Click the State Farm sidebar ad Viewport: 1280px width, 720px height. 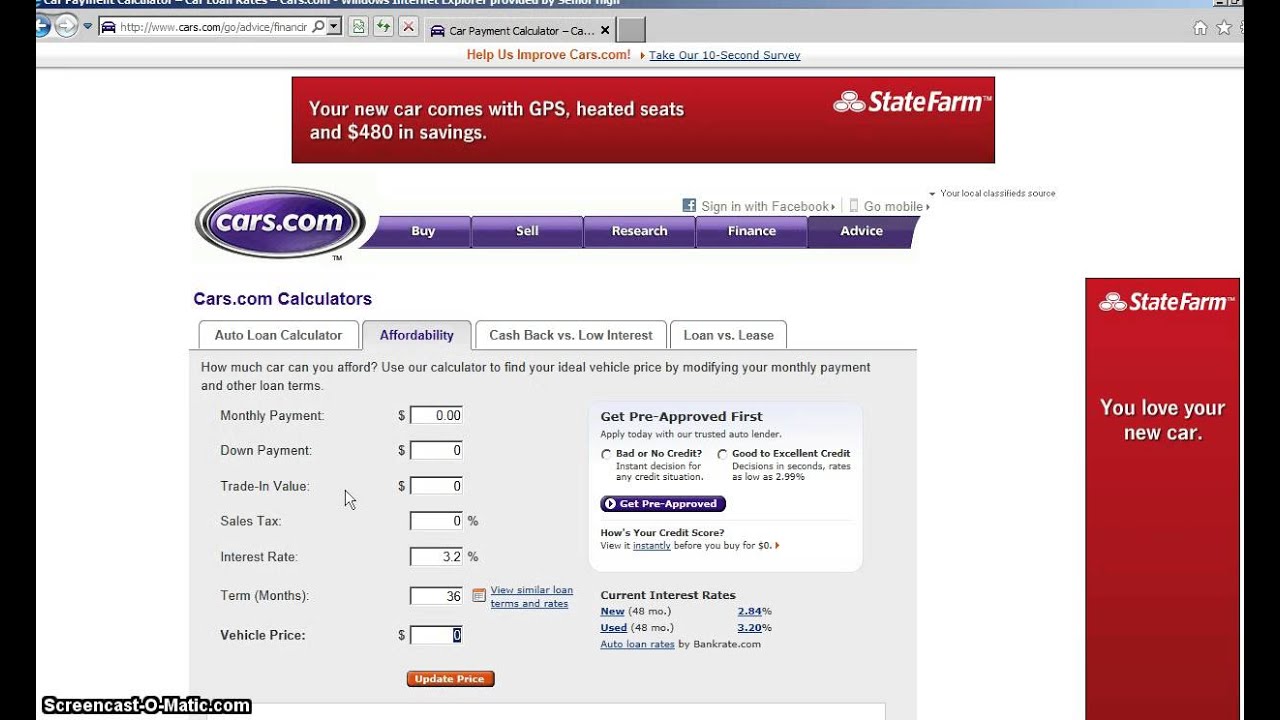(x=1162, y=499)
